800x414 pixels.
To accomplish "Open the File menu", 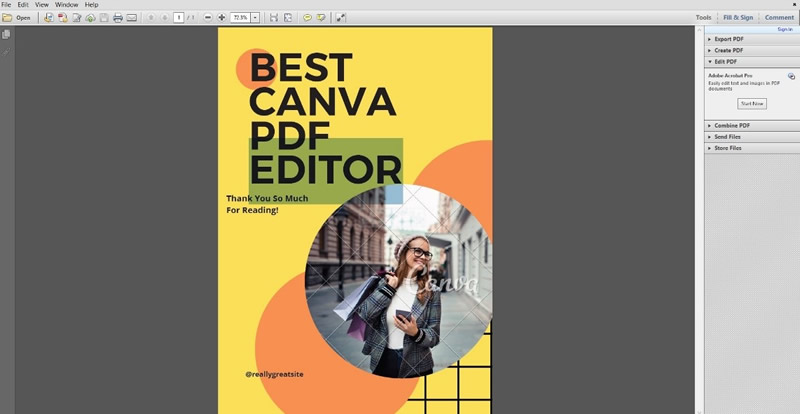I will pyautogui.click(x=6, y=5).
